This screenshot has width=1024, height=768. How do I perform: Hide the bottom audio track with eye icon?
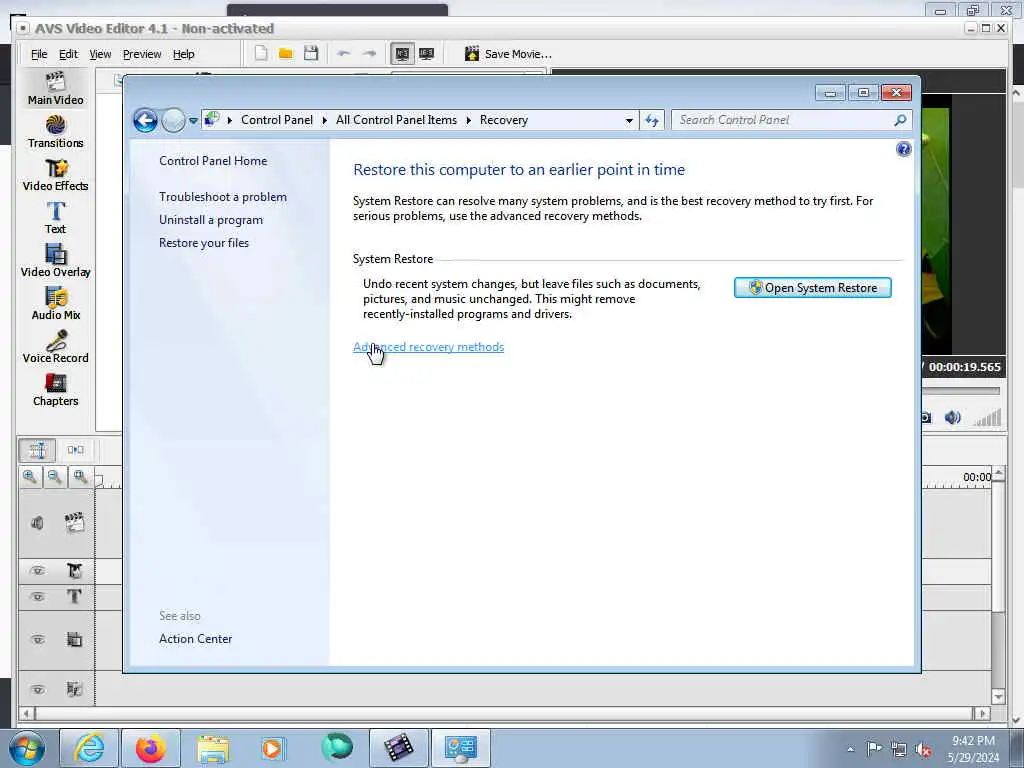pos(38,690)
